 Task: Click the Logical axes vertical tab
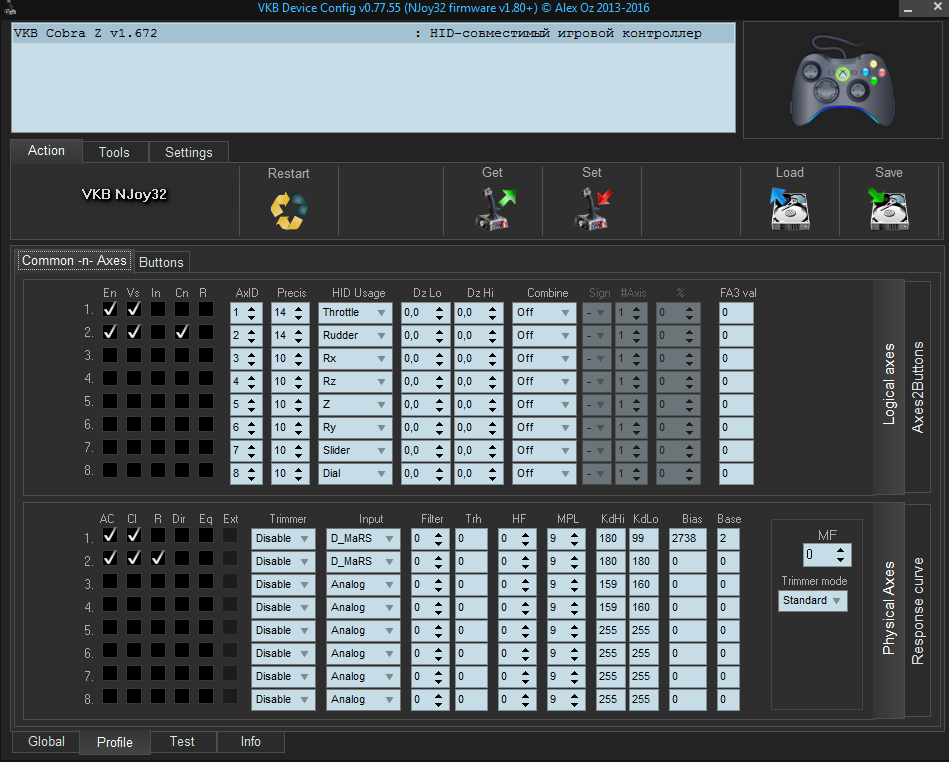[888, 385]
